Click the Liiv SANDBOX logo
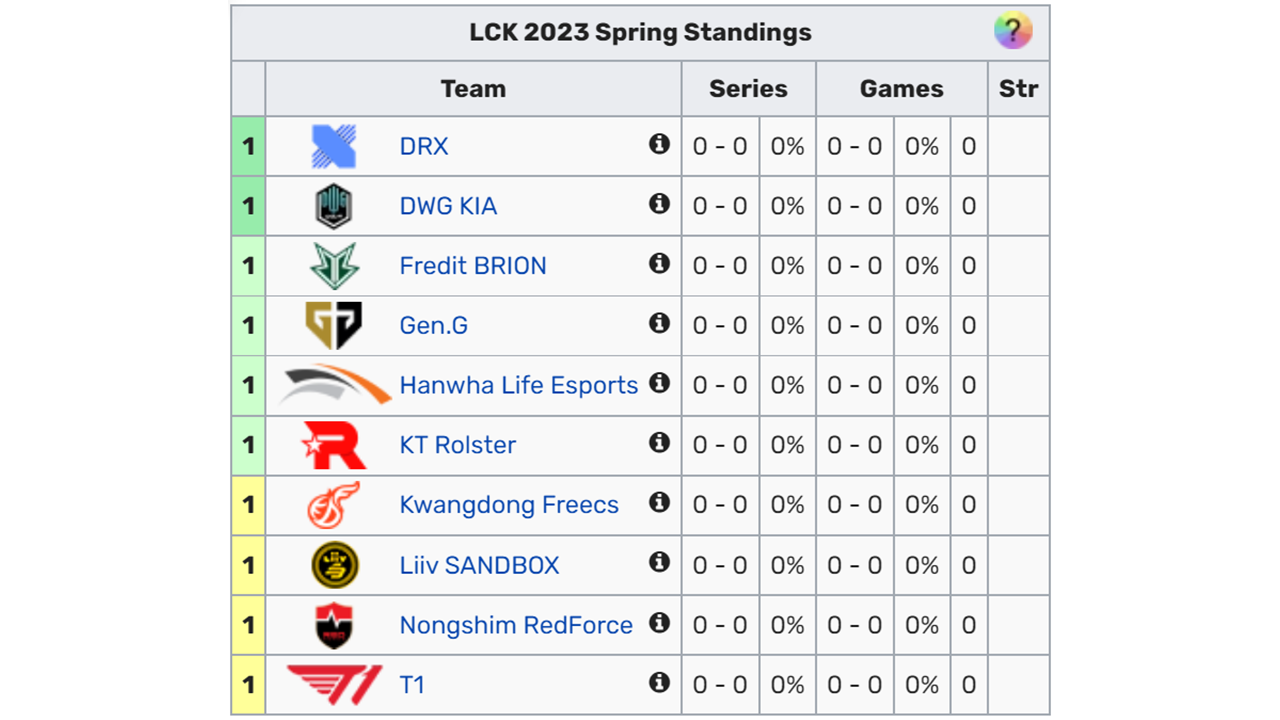This screenshot has height=720, width=1280. (x=333, y=565)
